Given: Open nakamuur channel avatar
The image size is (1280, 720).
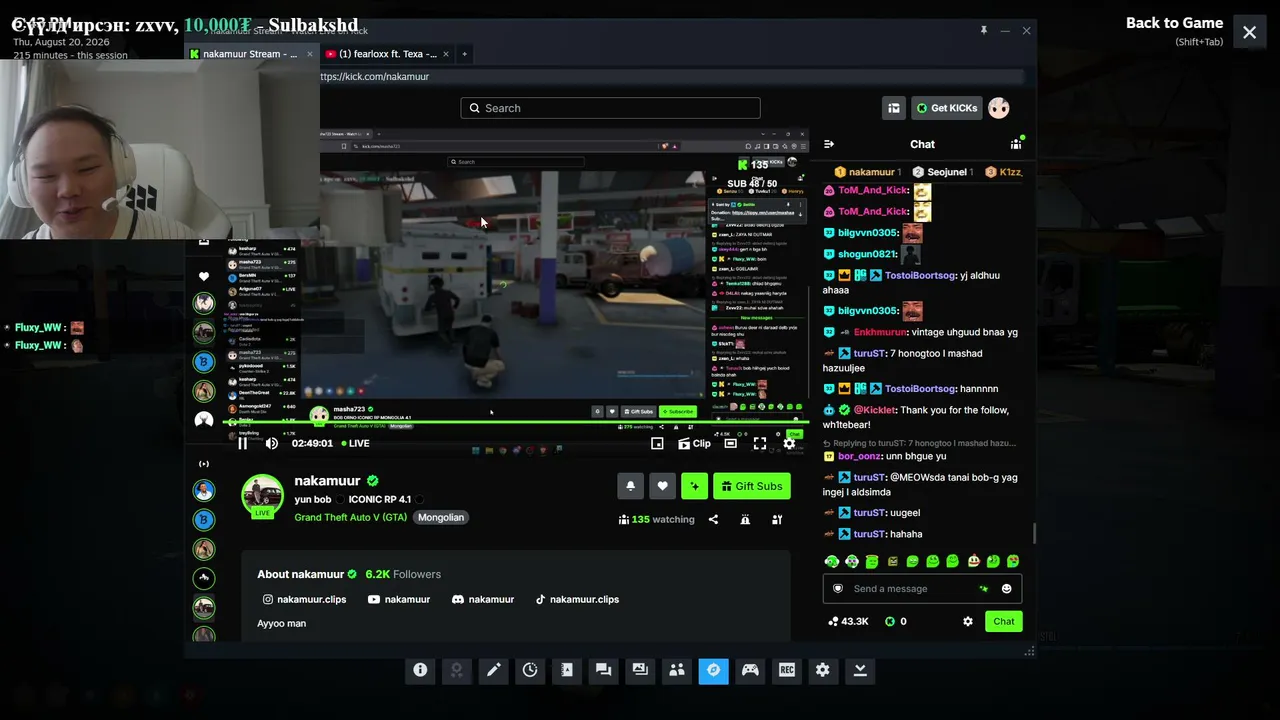Looking at the screenshot, I should coord(262,495).
